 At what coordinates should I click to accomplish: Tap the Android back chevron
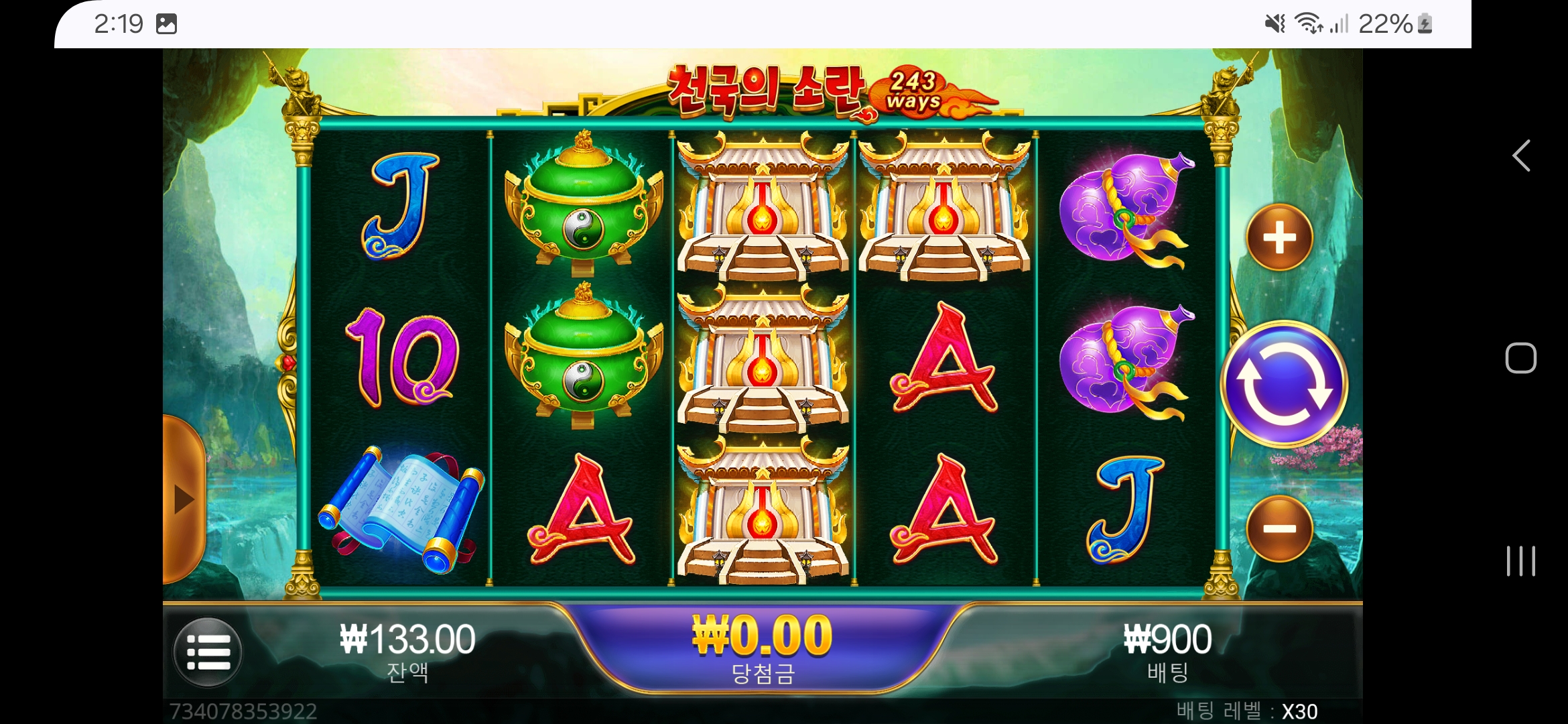[1521, 156]
